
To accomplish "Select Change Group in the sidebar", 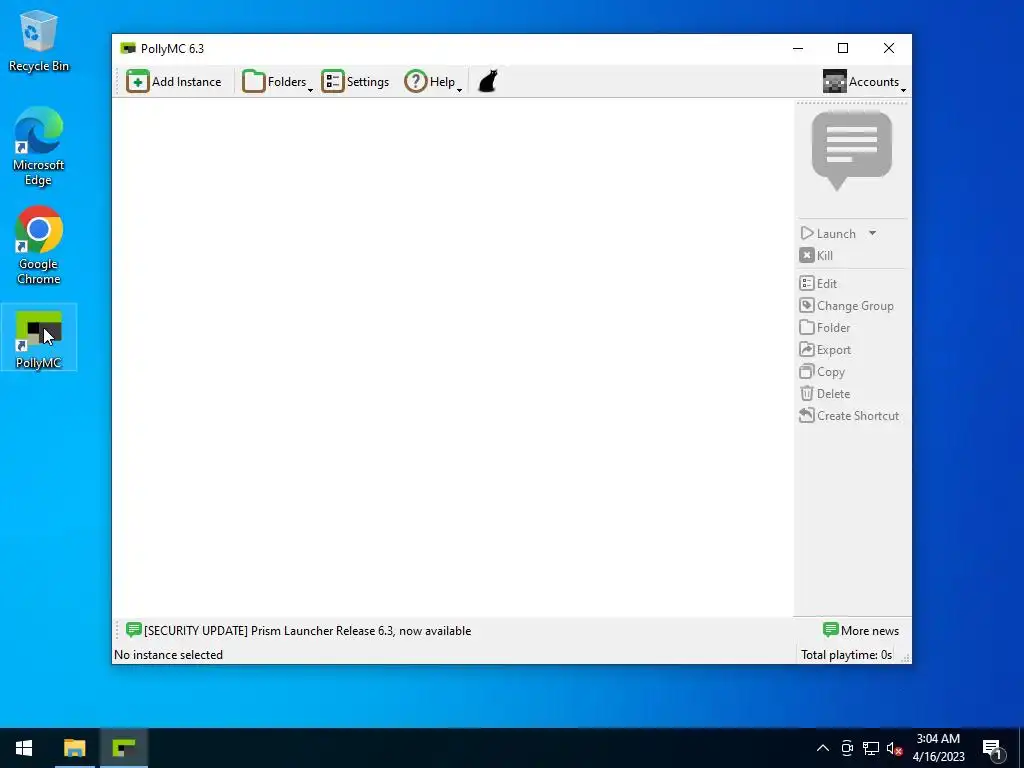I will (846, 306).
